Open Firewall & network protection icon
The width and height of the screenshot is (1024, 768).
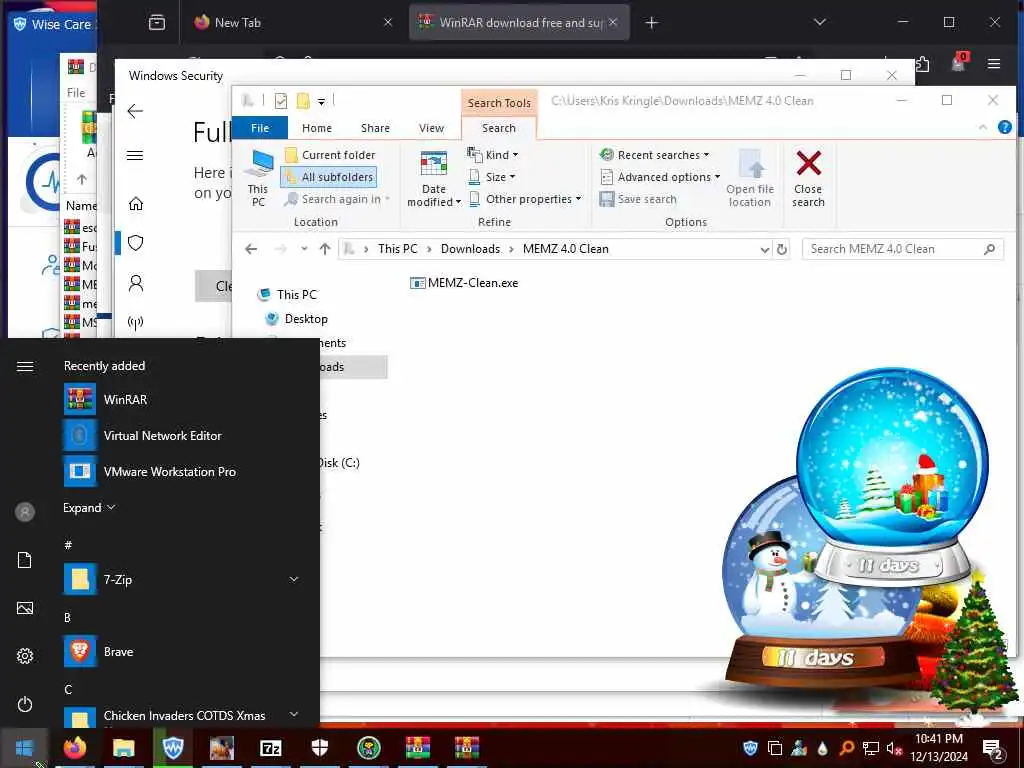(x=135, y=322)
